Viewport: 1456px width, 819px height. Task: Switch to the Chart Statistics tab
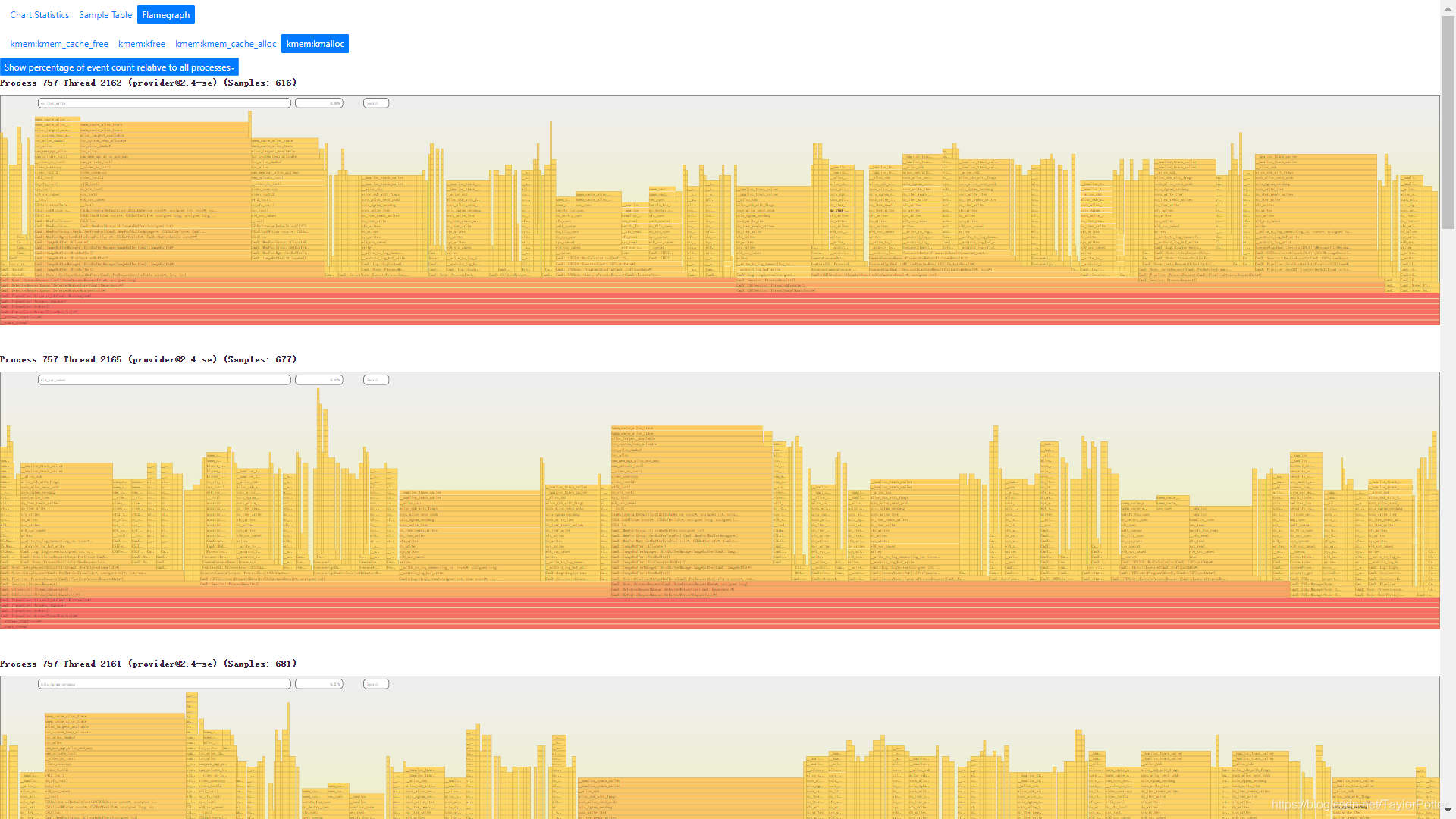click(x=39, y=15)
